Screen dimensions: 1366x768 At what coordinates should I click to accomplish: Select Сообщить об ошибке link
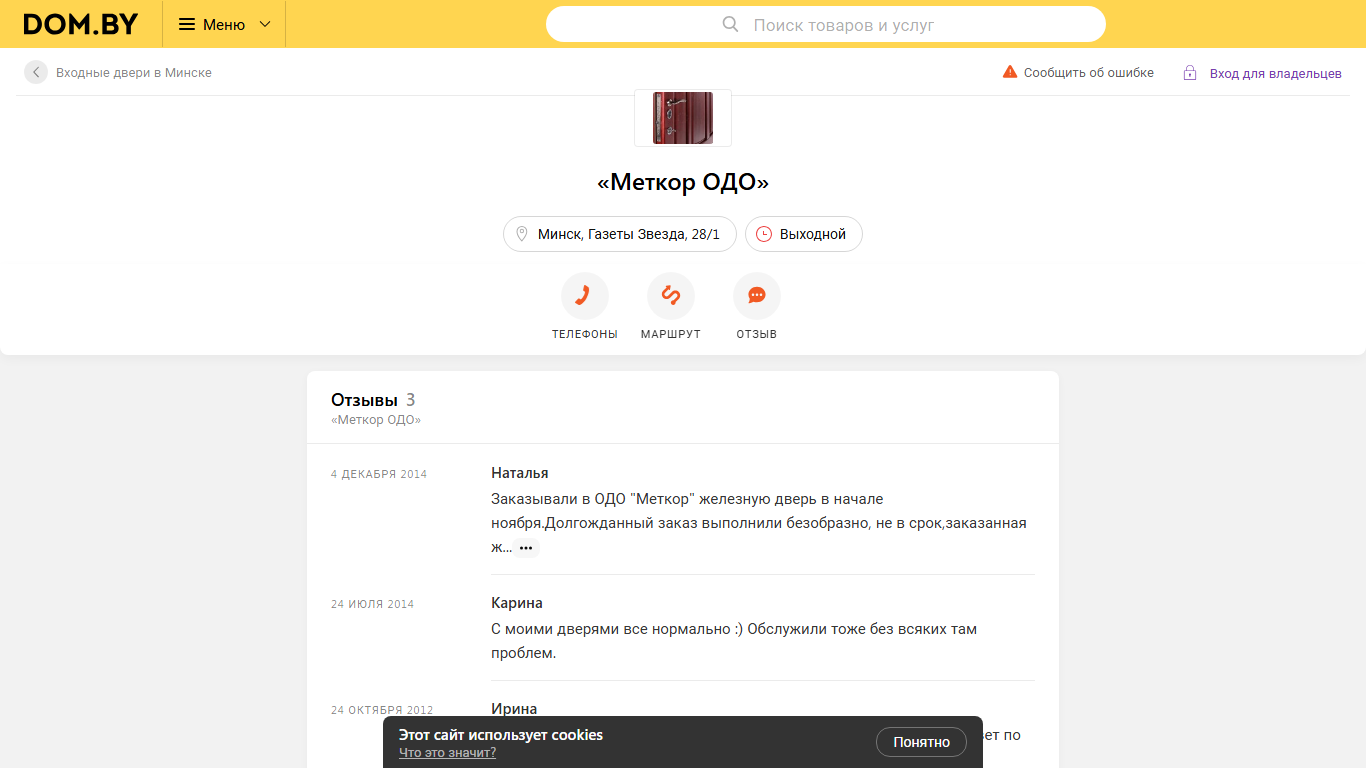click(x=1089, y=73)
